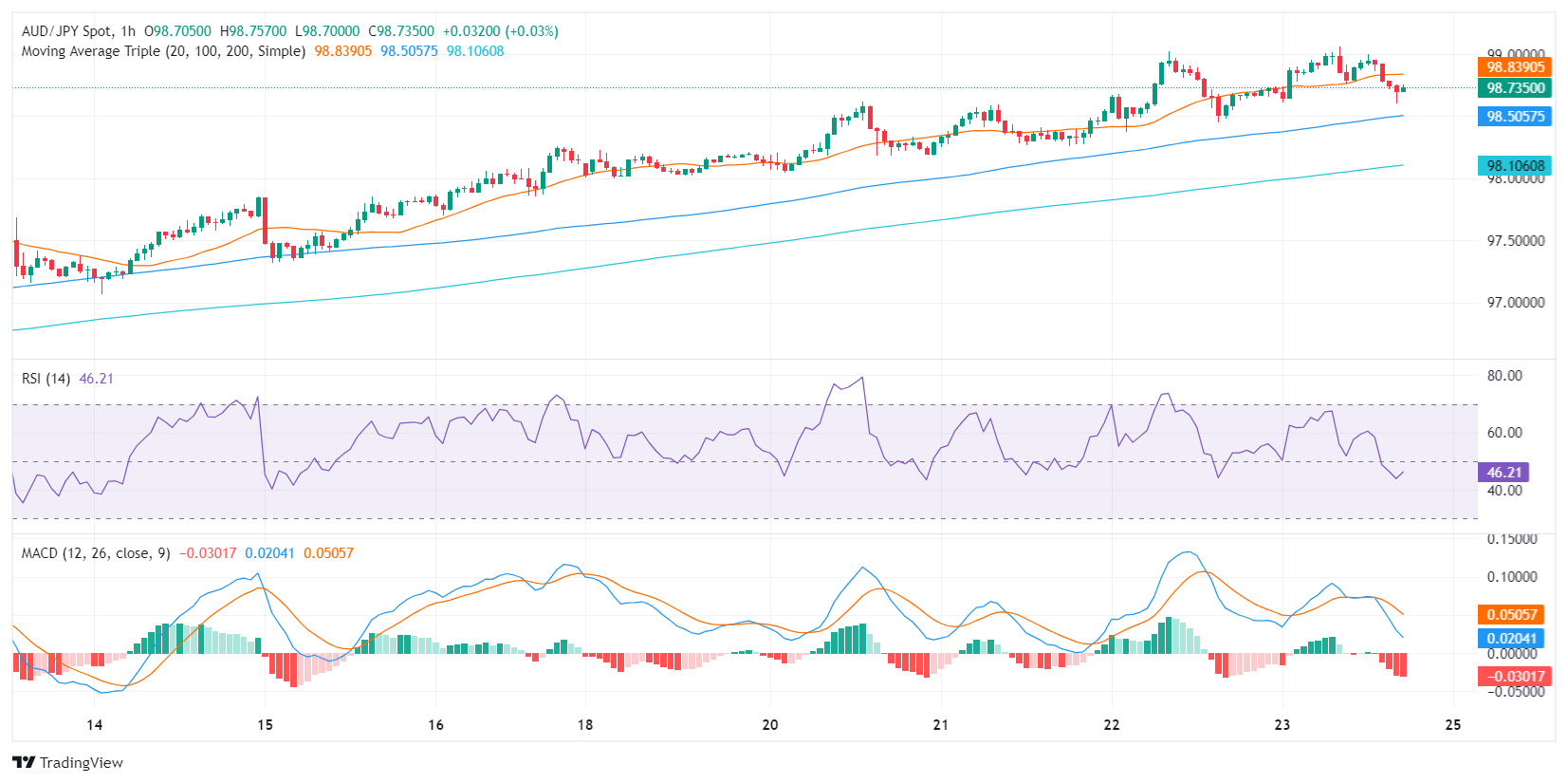Select the AUD/JPY Spot symbol title
1568x783 pixels.
(x=66, y=31)
